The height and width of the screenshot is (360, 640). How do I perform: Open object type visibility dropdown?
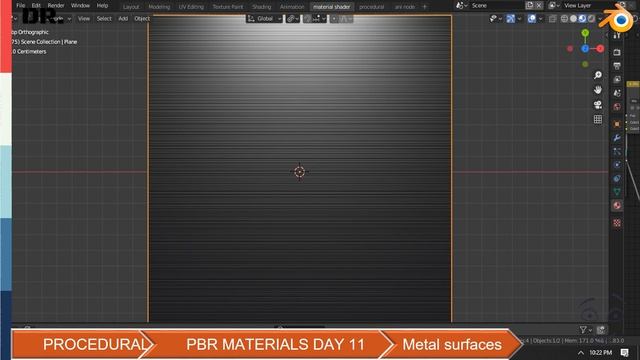coord(496,18)
